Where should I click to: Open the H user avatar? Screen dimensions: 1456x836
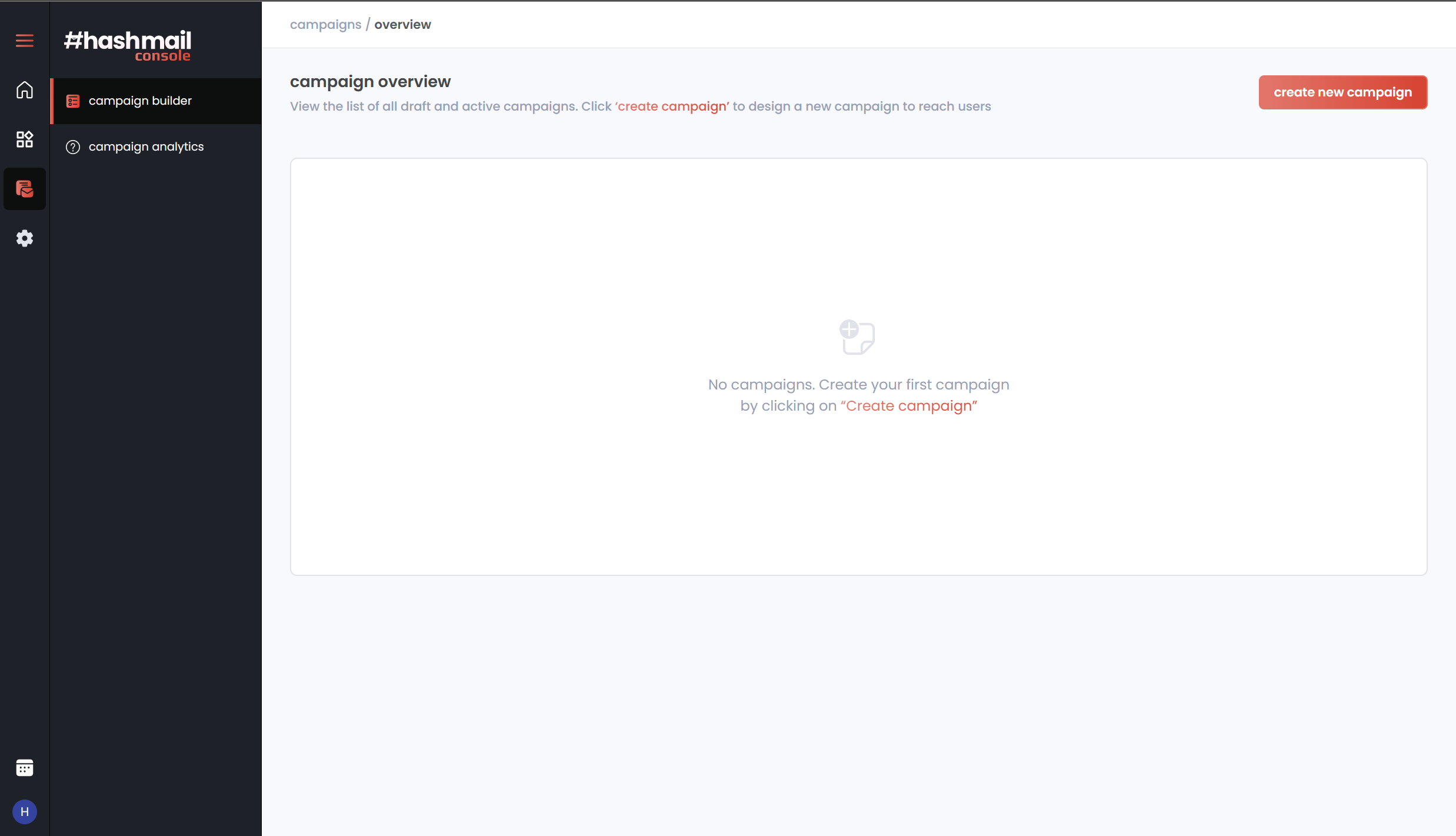pos(24,812)
